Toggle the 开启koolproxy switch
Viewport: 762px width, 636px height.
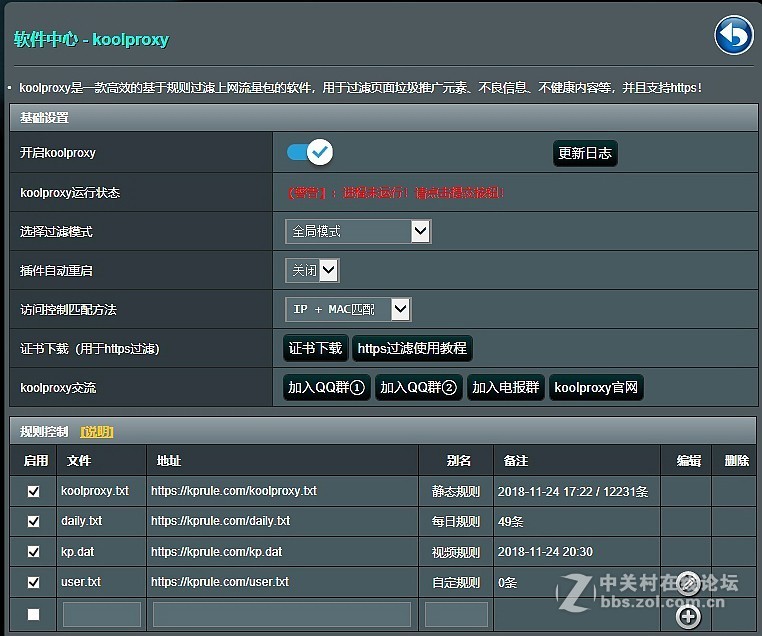310,152
